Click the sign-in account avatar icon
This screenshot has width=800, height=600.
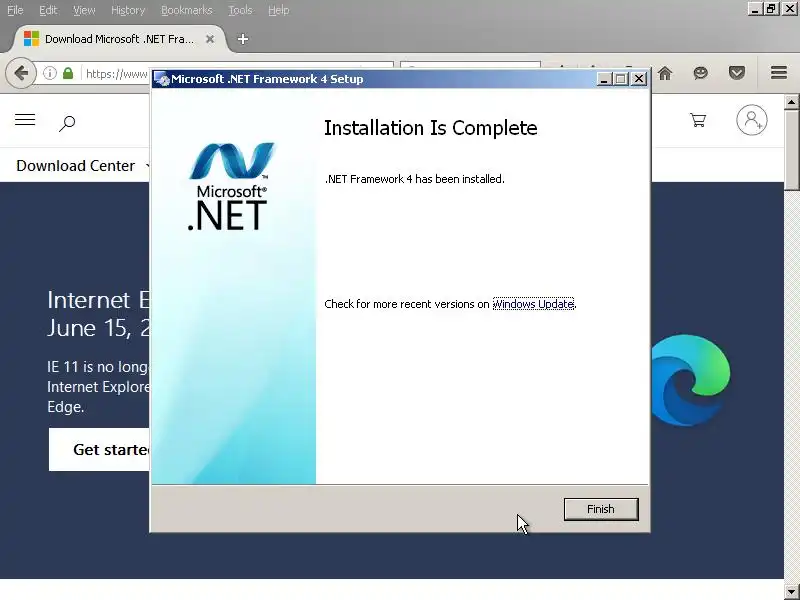point(752,120)
